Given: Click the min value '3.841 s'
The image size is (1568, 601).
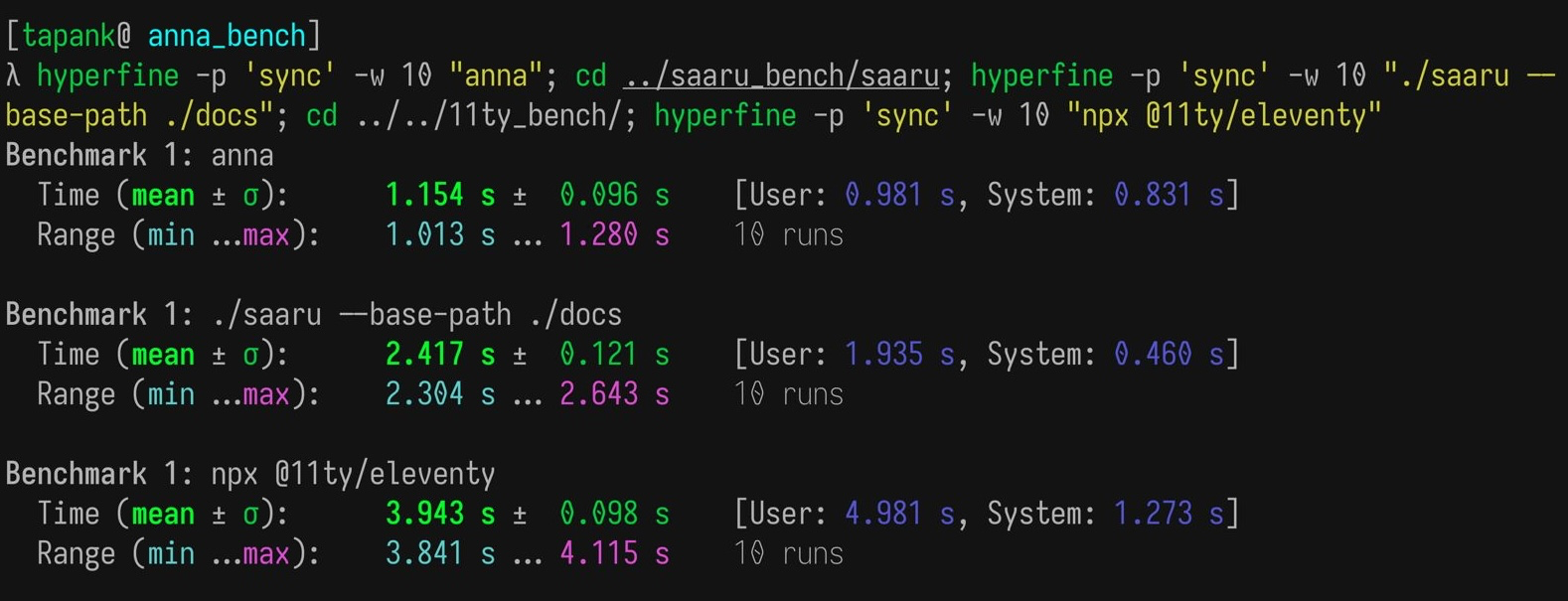Looking at the screenshot, I should pos(440,553).
